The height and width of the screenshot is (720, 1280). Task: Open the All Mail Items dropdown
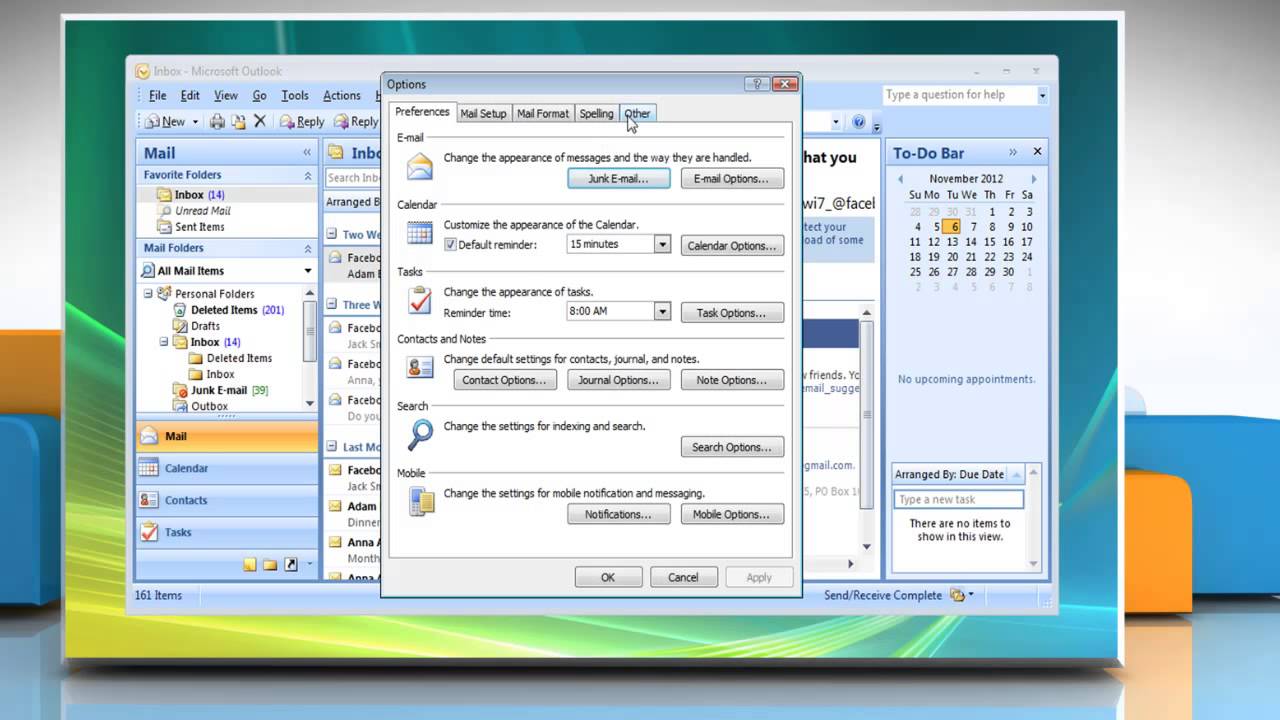pyautogui.click(x=308, y=271)
